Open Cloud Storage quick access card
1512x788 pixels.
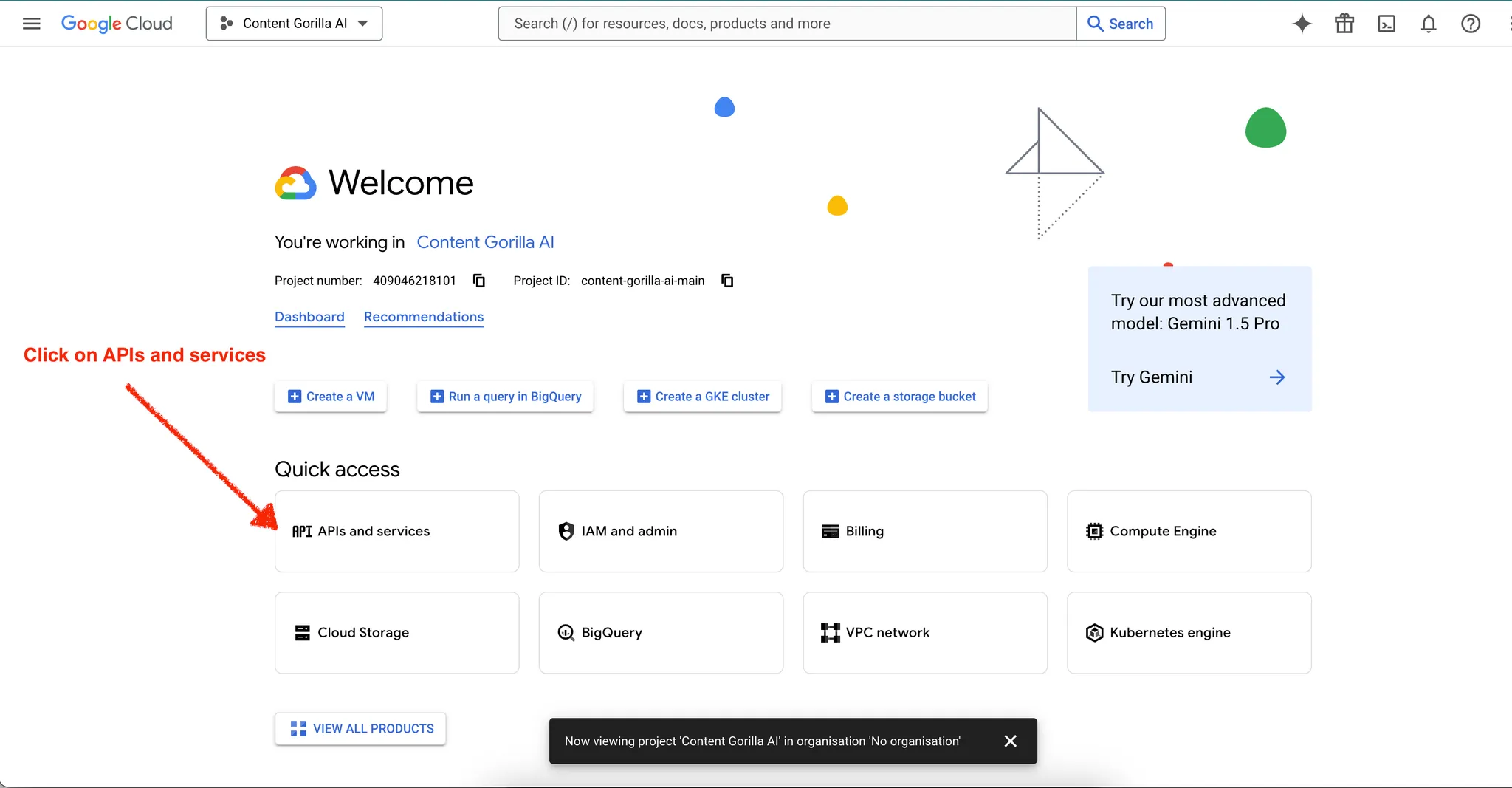(x=397, y=633)
